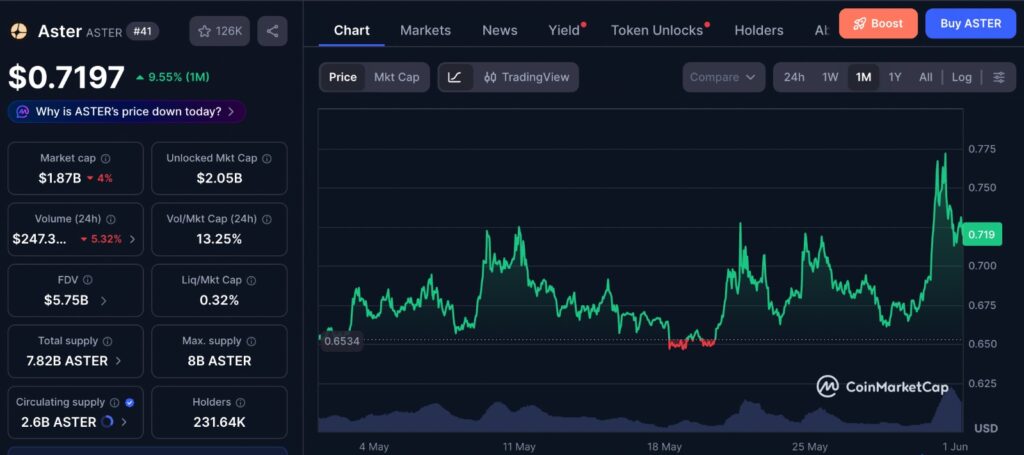This screenshot has height=455, width=1024.
Task: Click the 8B ASTER max supply value
Action: point(219,361)
